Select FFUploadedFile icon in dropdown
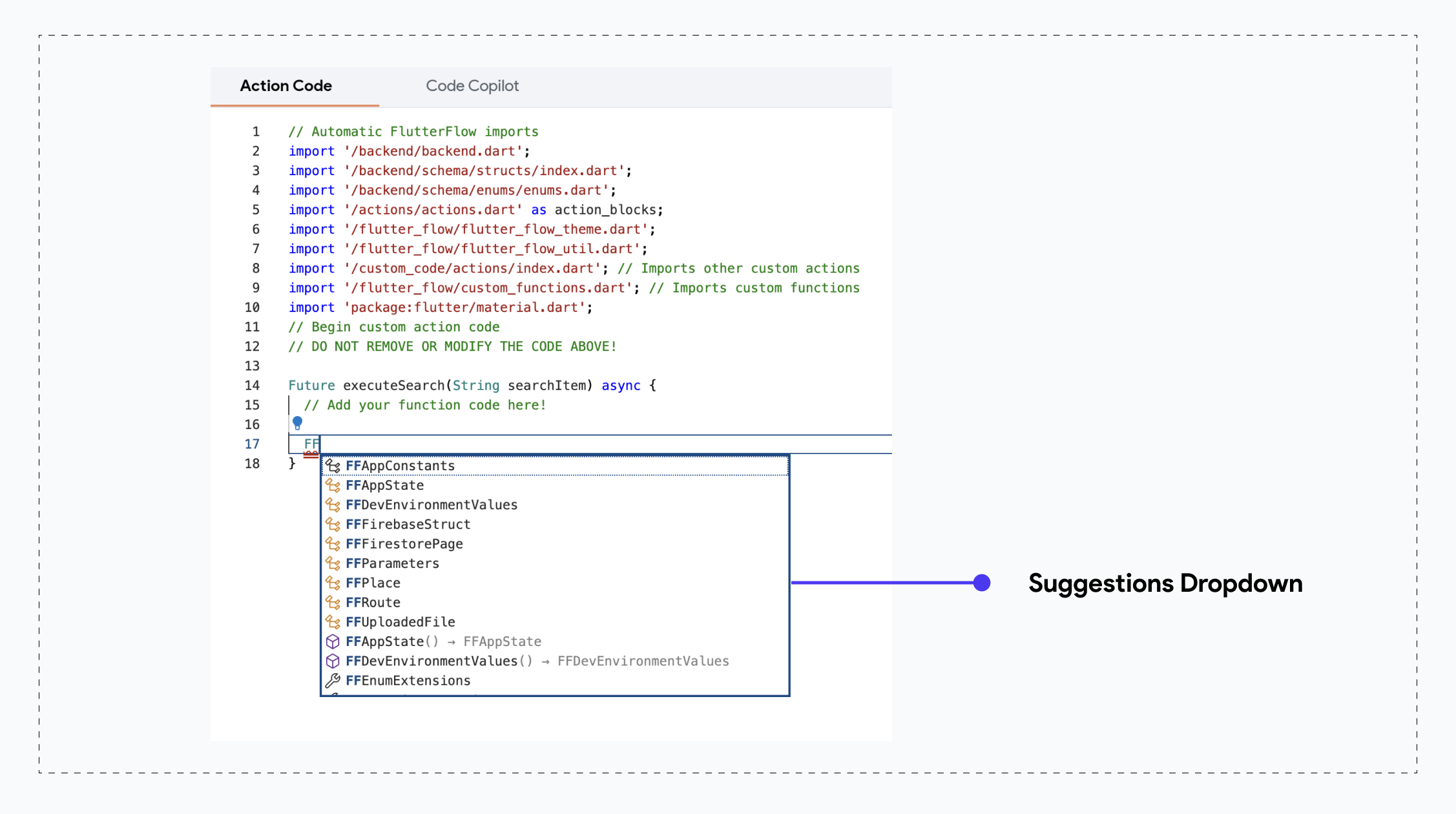 334,621
